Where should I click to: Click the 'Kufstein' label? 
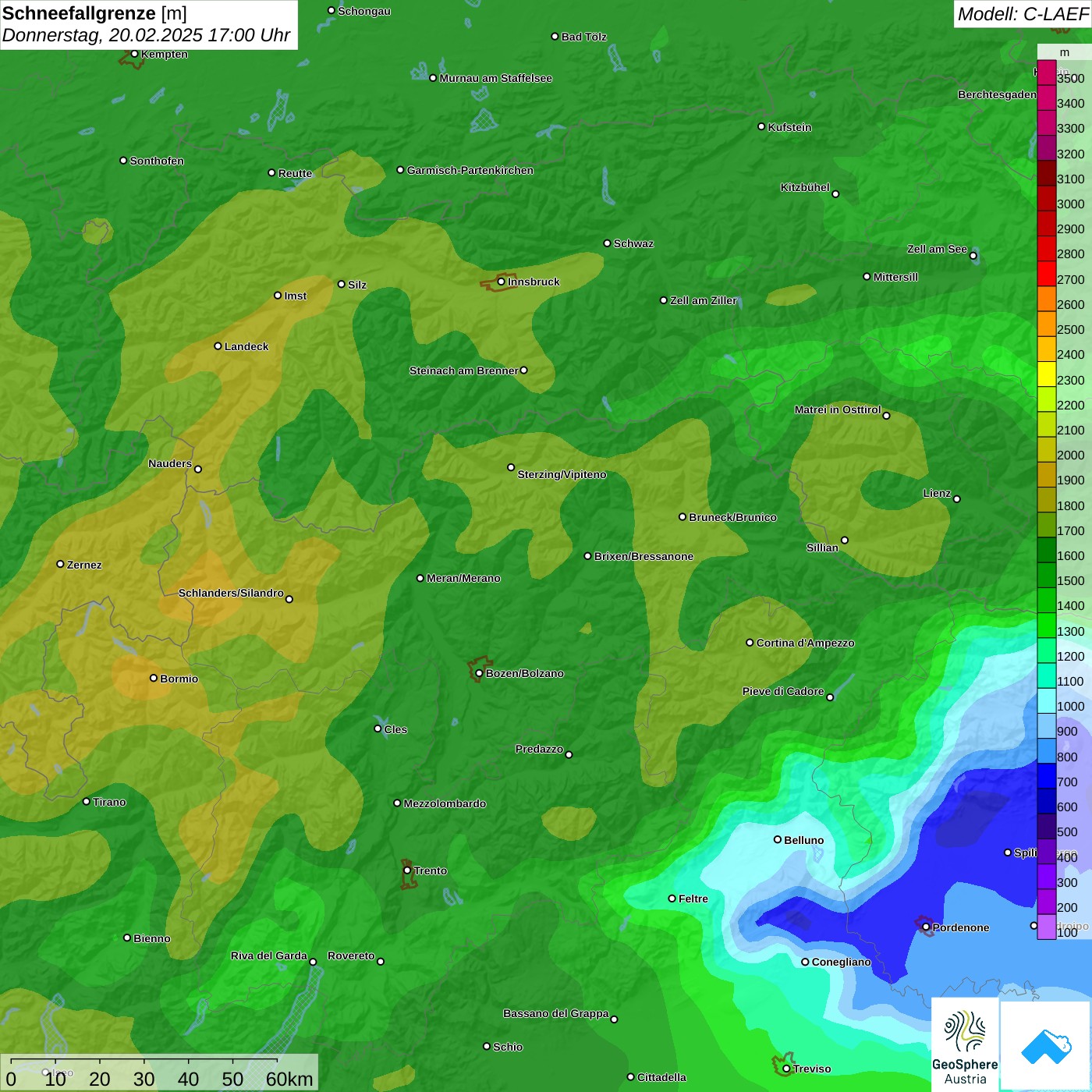point(790,127)
